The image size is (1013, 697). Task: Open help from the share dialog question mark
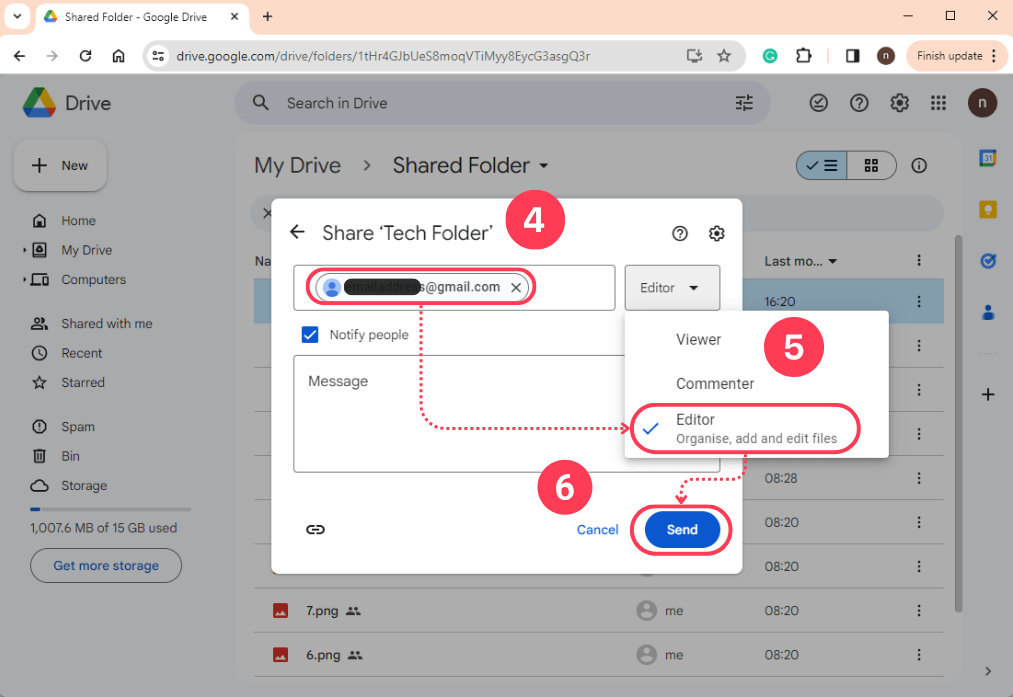(680, 233)
